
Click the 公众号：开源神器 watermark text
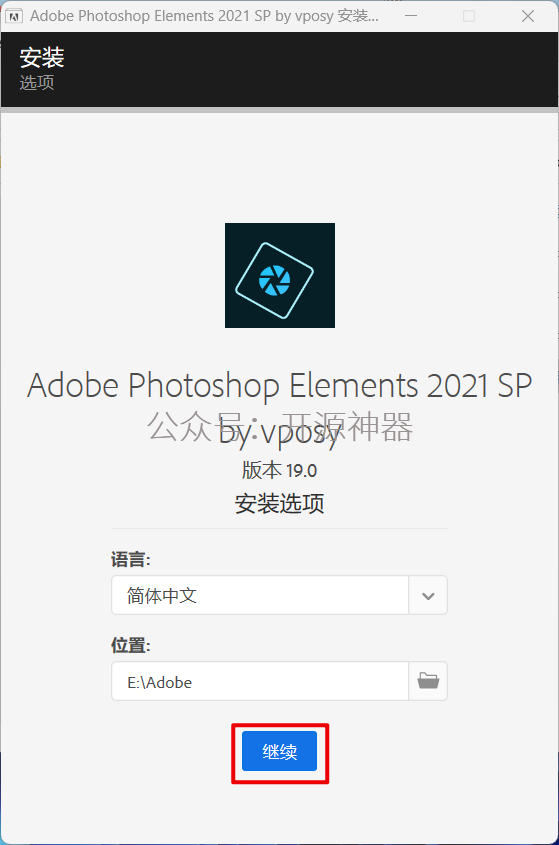pos(280,426)
